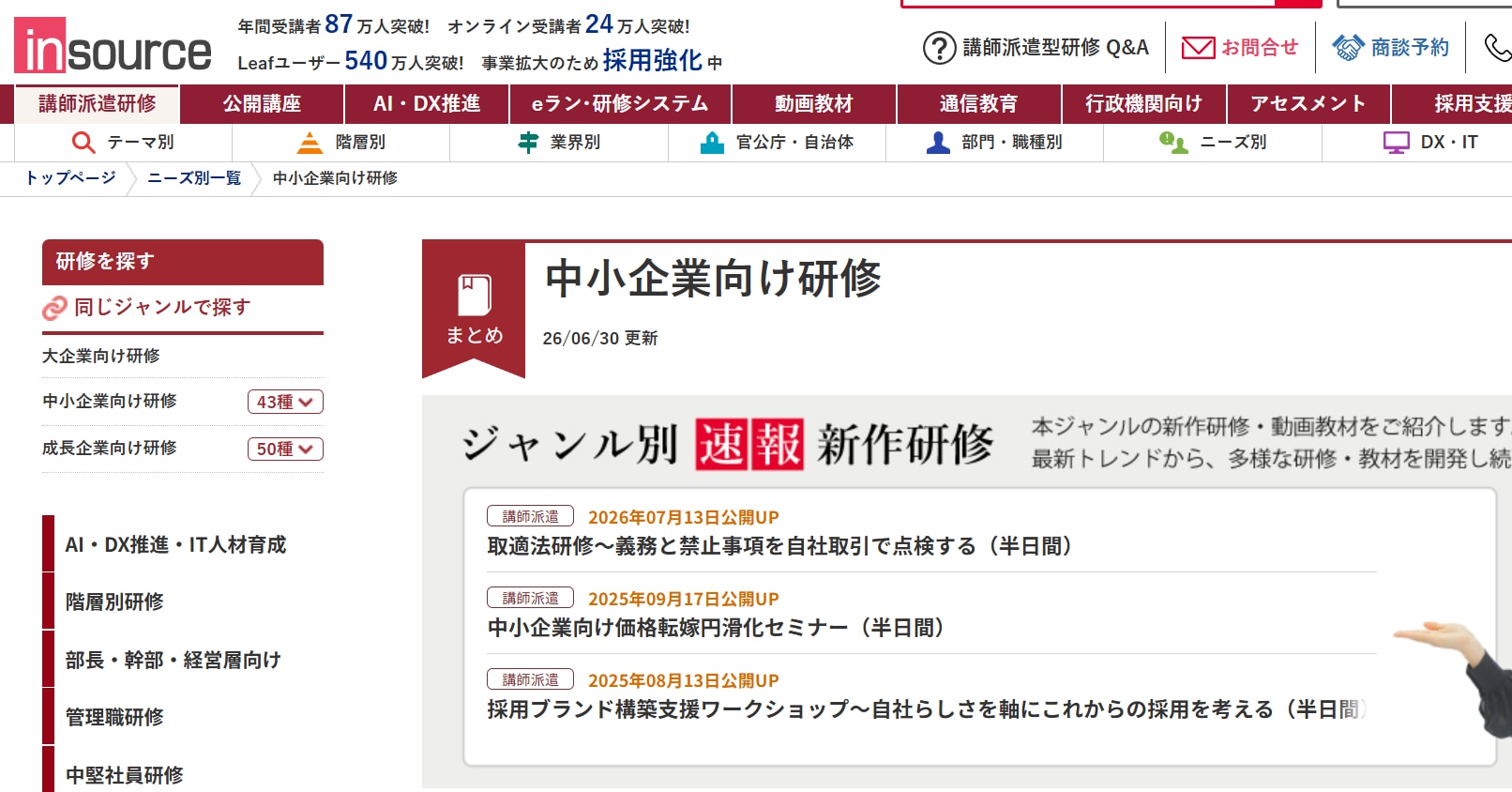Click the 講師派遣型研修 Q&A link
This screenshot has height=792, width=1512.
1055,48
